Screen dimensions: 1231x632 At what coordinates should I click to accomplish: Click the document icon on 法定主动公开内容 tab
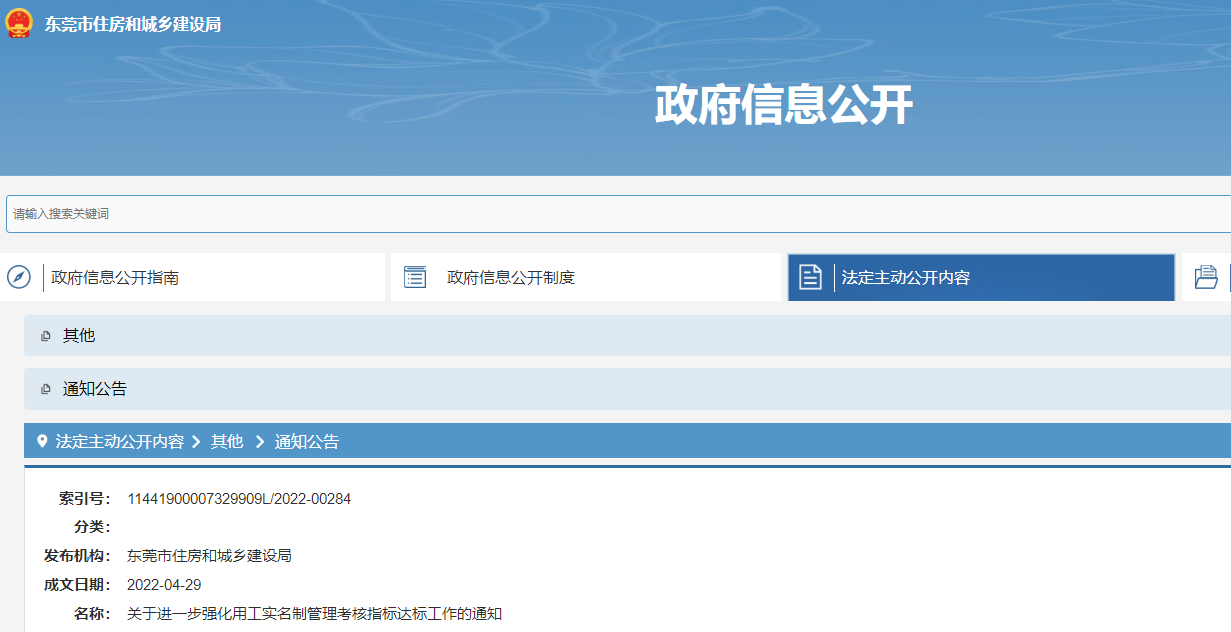coord(810,277)
